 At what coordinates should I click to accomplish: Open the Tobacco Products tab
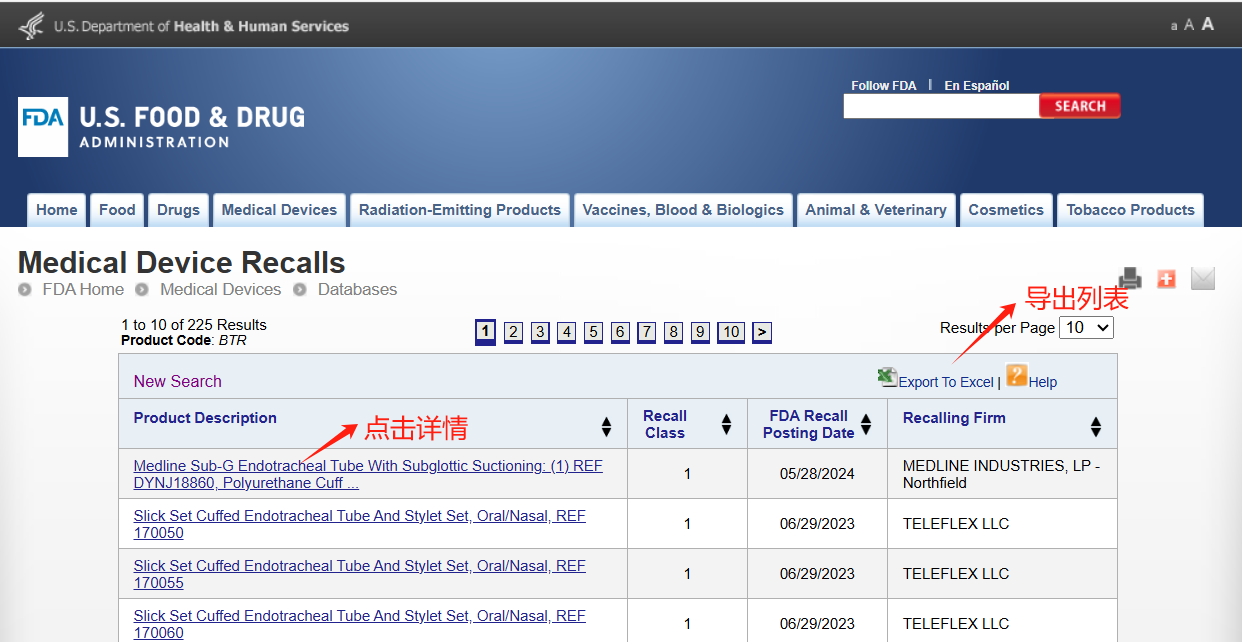[1131, 210]
